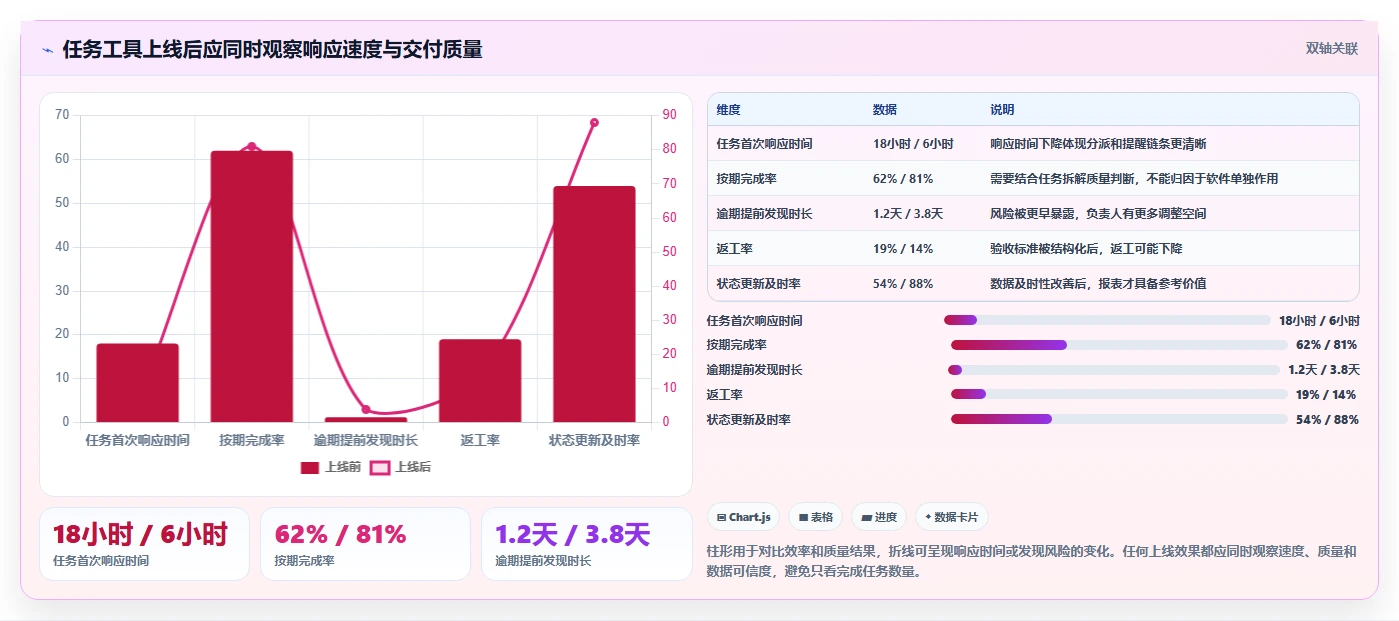1399x621 pixels.
Task: Open the 62% / 81% stat card
Action: click(365, 544)
